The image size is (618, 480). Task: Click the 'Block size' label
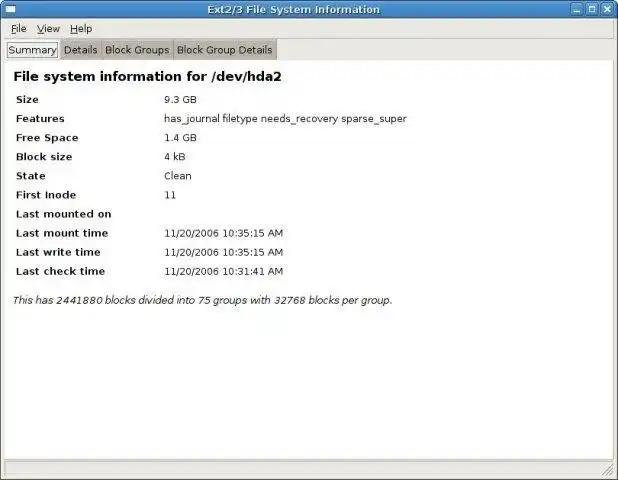[x=44, y=157]
